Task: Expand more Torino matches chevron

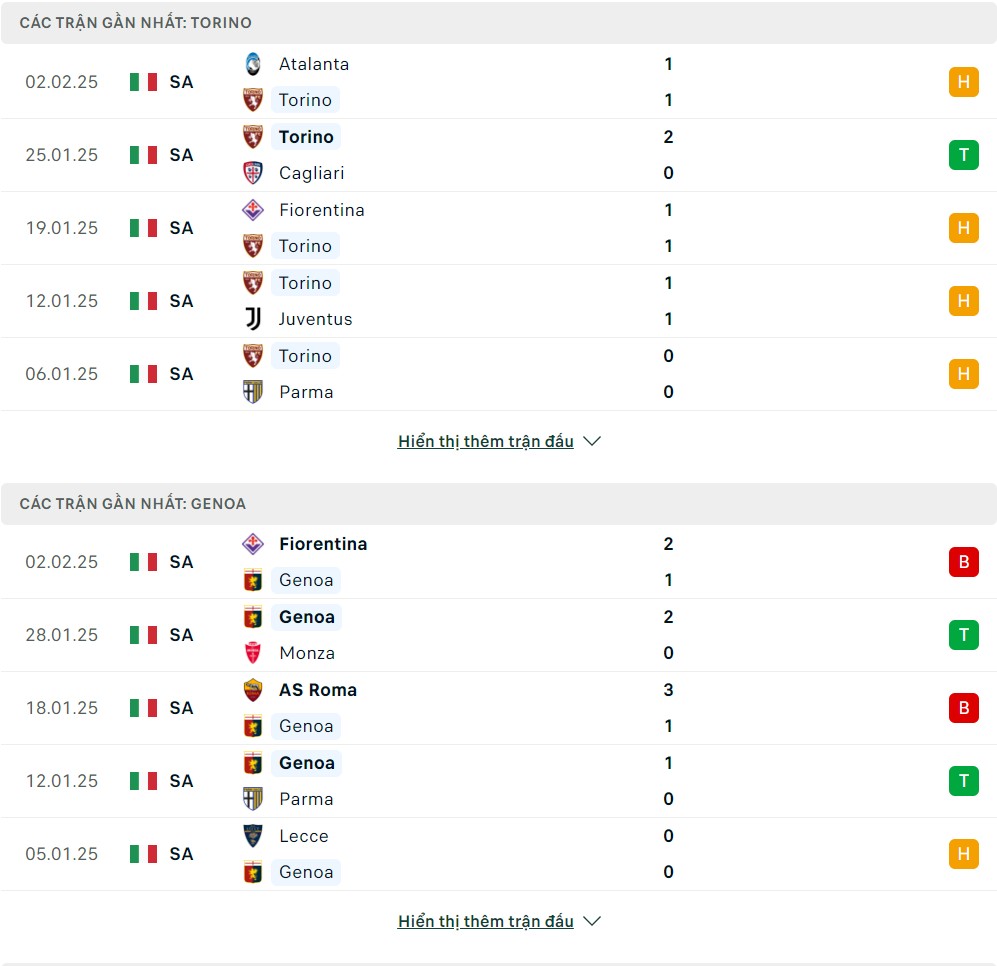Action: pyautogui.click(x=592, y=441)
